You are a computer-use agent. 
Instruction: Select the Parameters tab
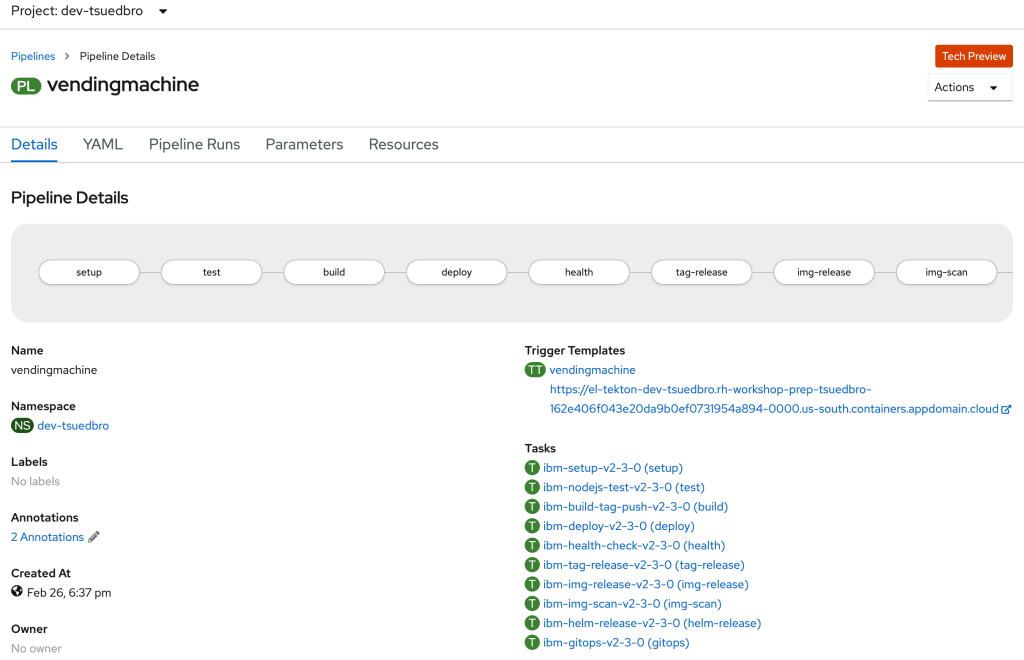(304, 144)
